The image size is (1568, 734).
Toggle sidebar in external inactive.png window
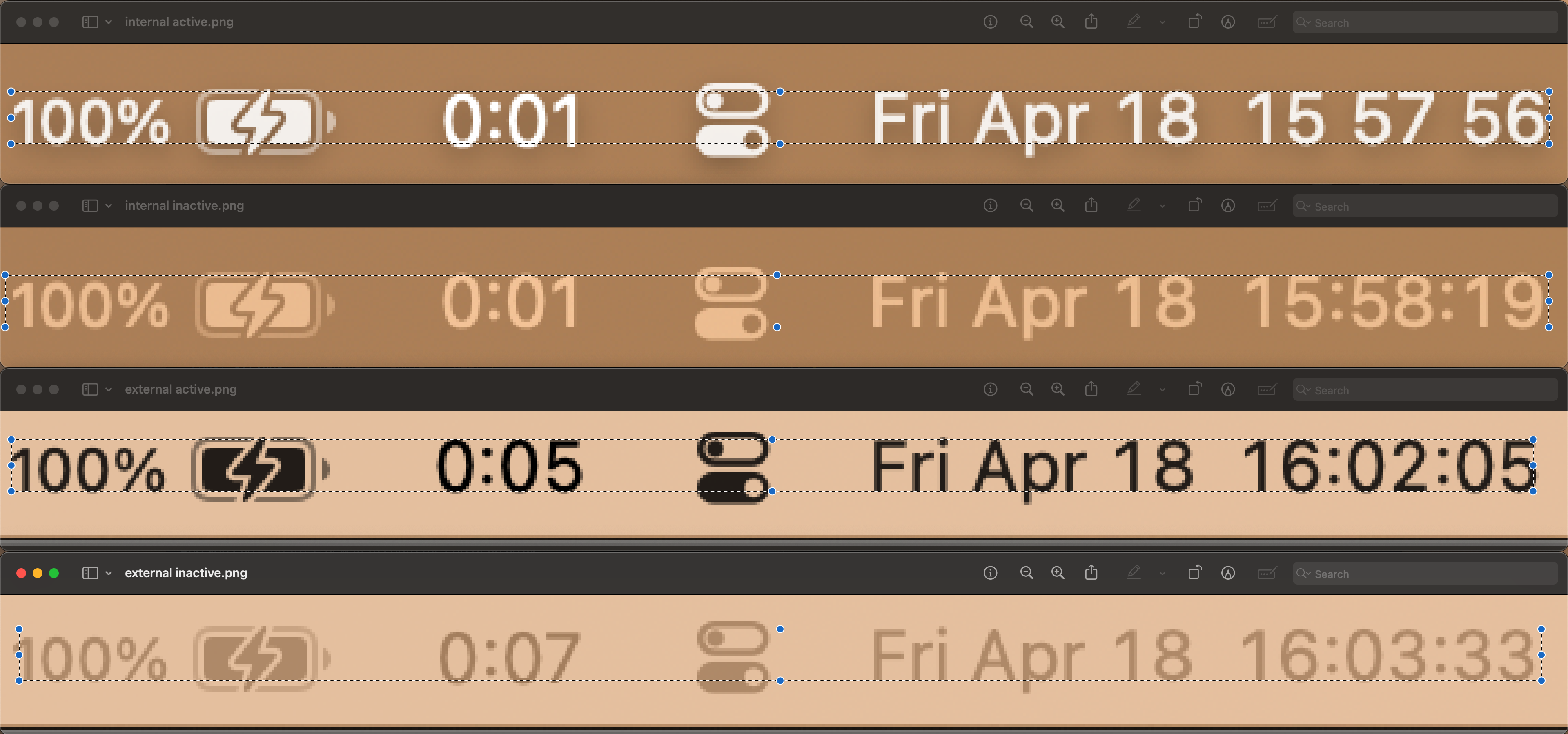coord(90,573)
